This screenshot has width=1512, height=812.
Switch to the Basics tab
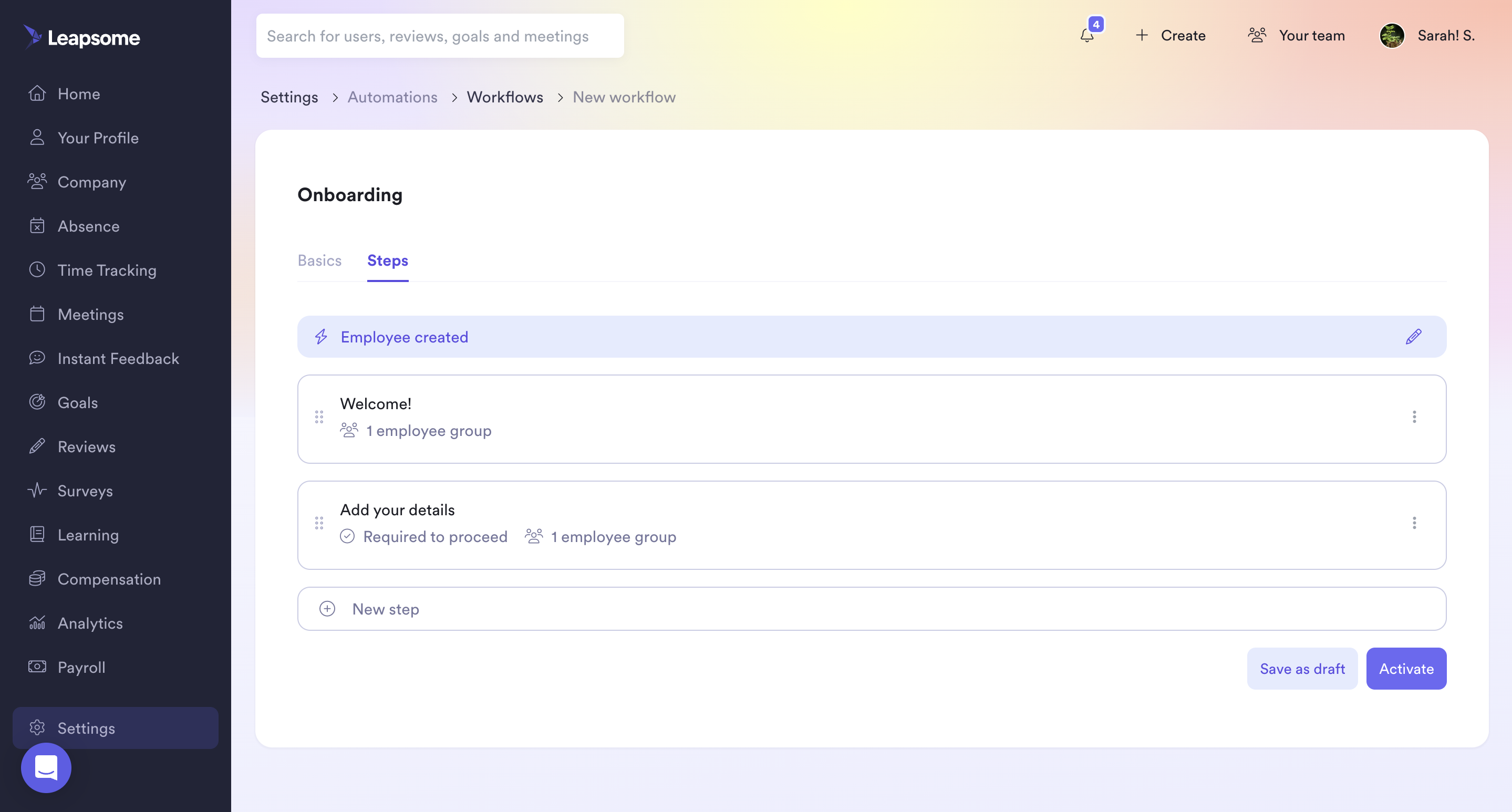(x=319, y=261)
